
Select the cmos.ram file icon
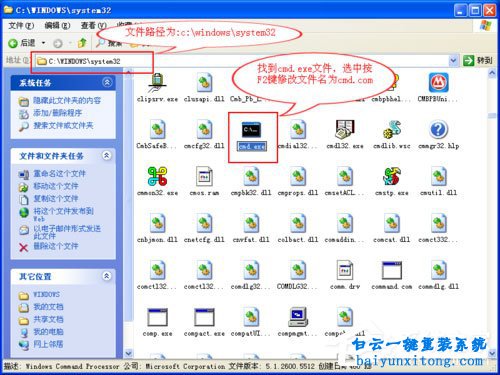tap(204, 176)
